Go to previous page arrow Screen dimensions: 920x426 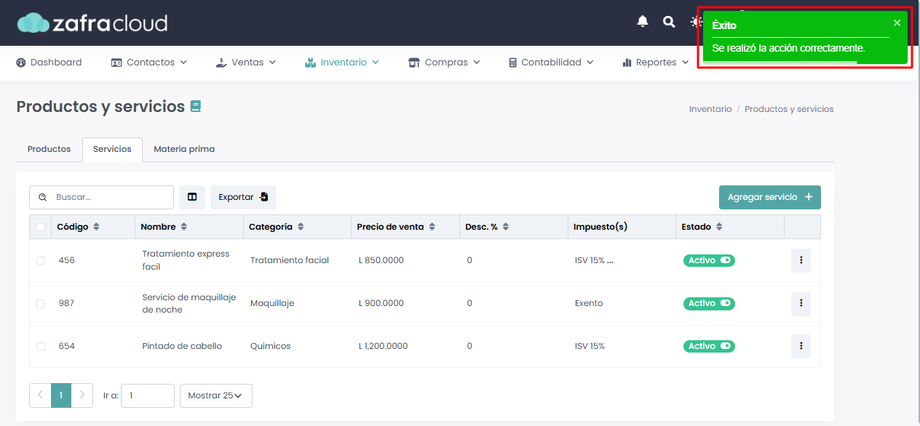click(x=40, y=395)
